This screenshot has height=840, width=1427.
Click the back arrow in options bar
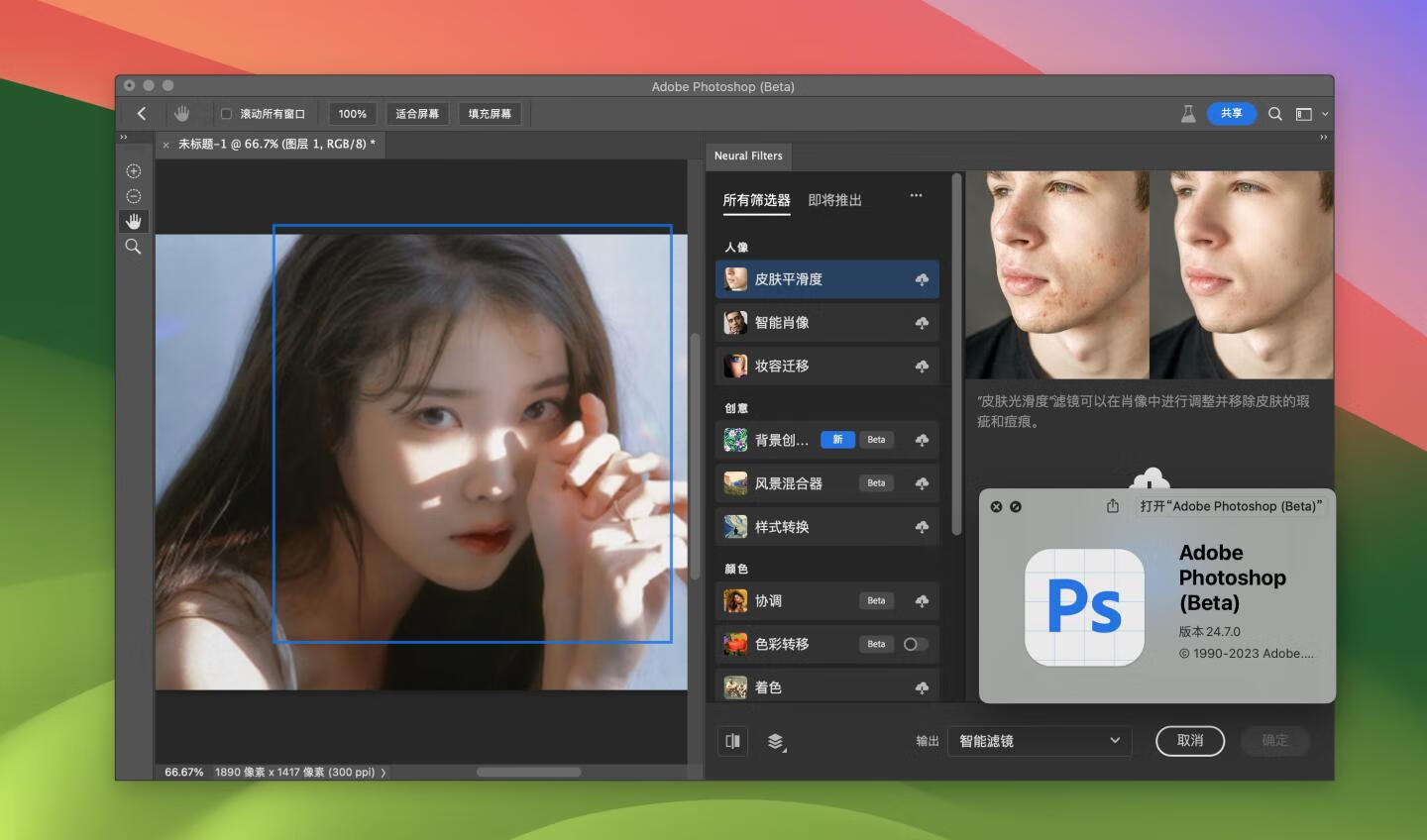[142, 114]
